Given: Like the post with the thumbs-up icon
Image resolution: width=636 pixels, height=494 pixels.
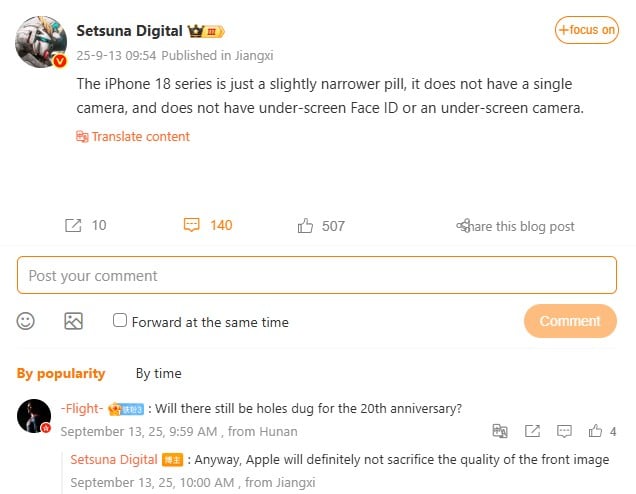Looking at the screenshot, I should point(306,226).
